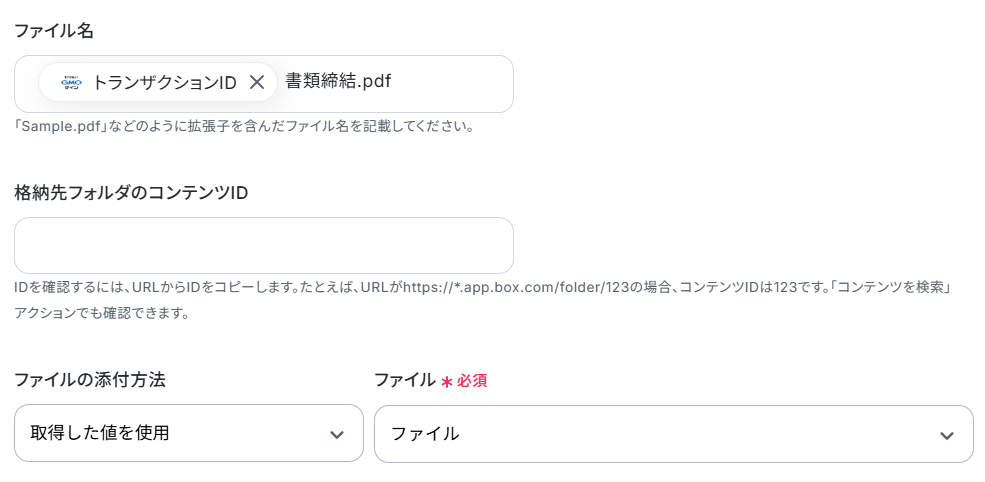The height and width of the screenshot is (482, 985).
Task: Click the 書類締結.pdf text in file name
Action: point(338,81)
